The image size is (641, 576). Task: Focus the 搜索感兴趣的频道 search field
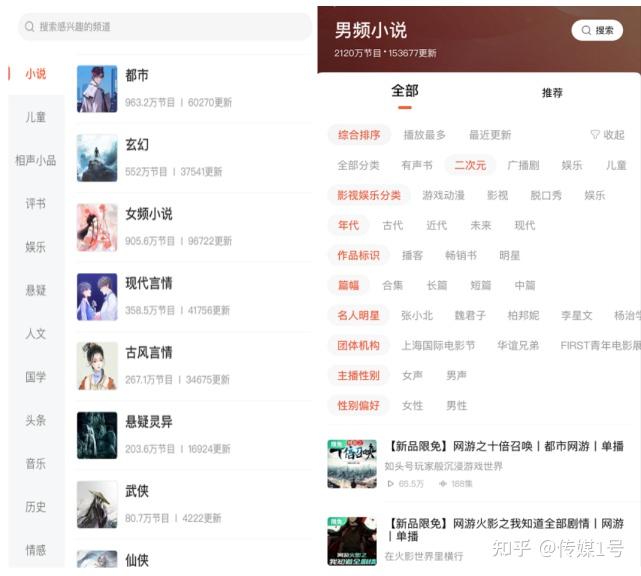(165, 27)
